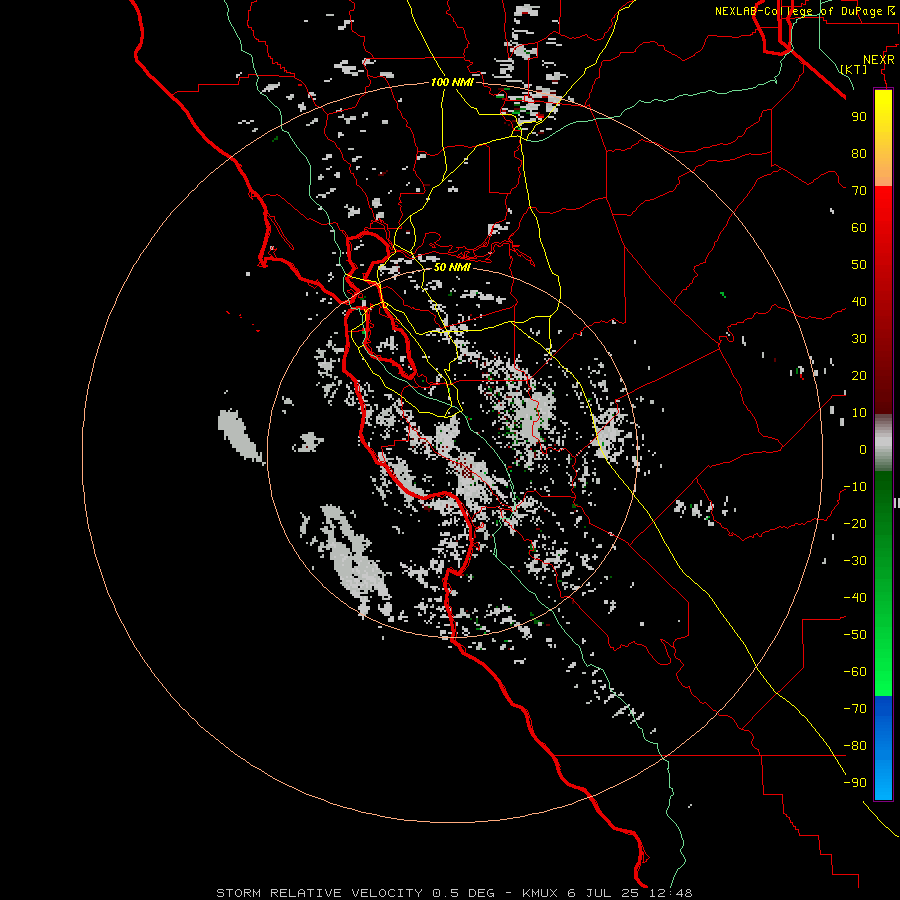Click the "50" value on the scale
The width and height of the screenshot is (900, 900).
tap(859, 265)
